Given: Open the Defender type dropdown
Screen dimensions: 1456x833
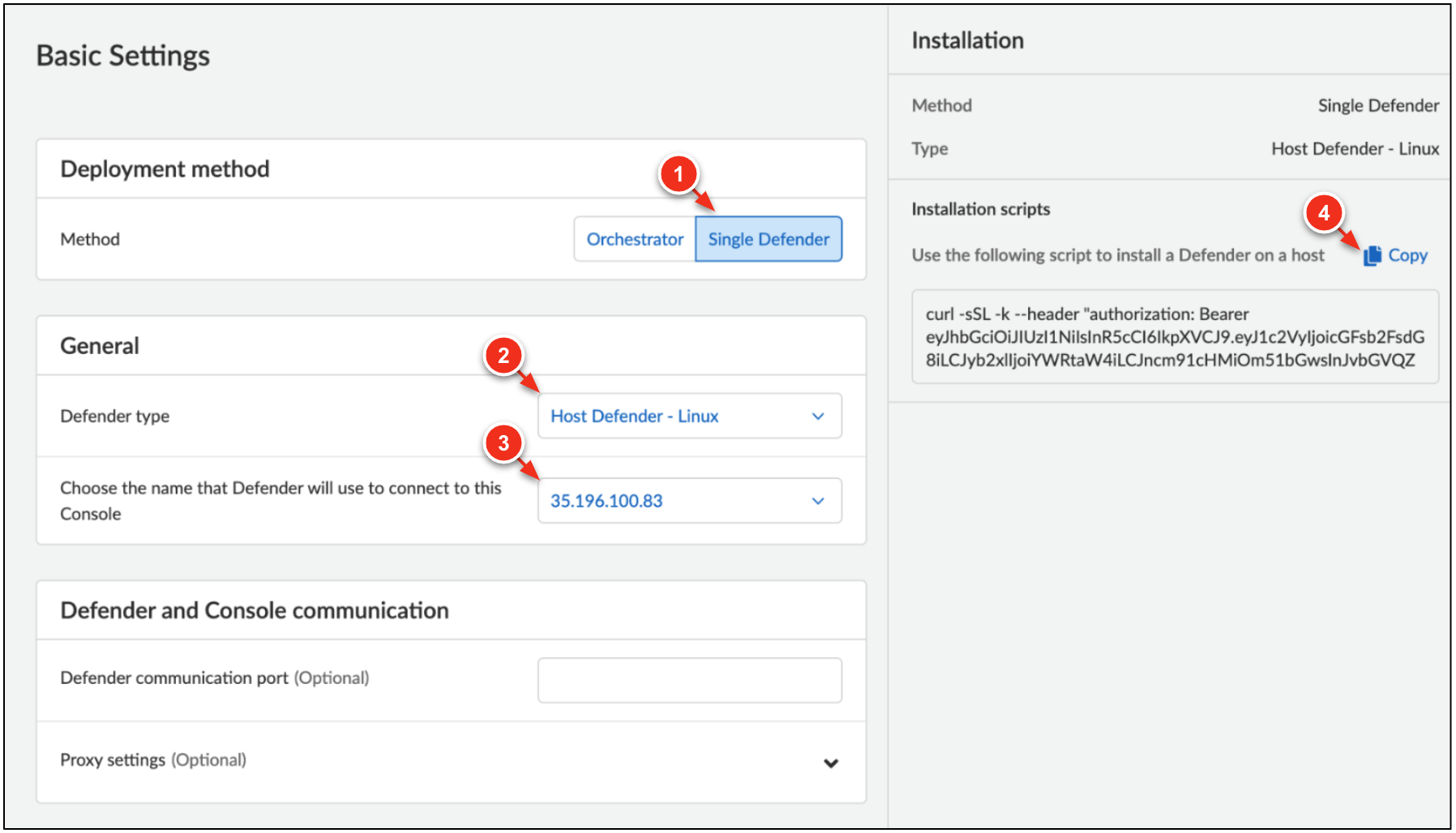Looking at the screenshot, I should click(x=689, y=416).
